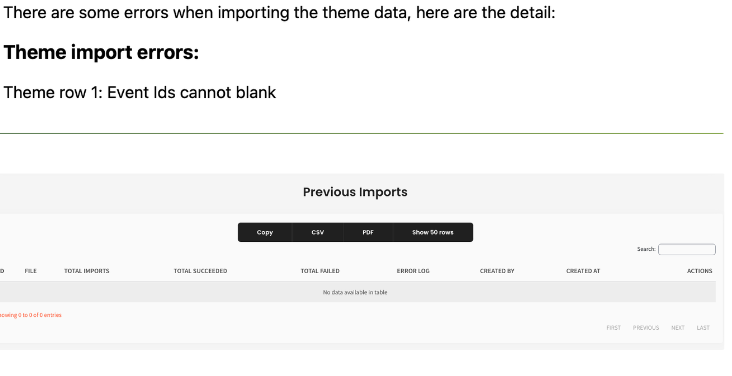Focus the Search input field
Image resolution: width=732 pixels, height=376 pixels.
click(687, 249)
